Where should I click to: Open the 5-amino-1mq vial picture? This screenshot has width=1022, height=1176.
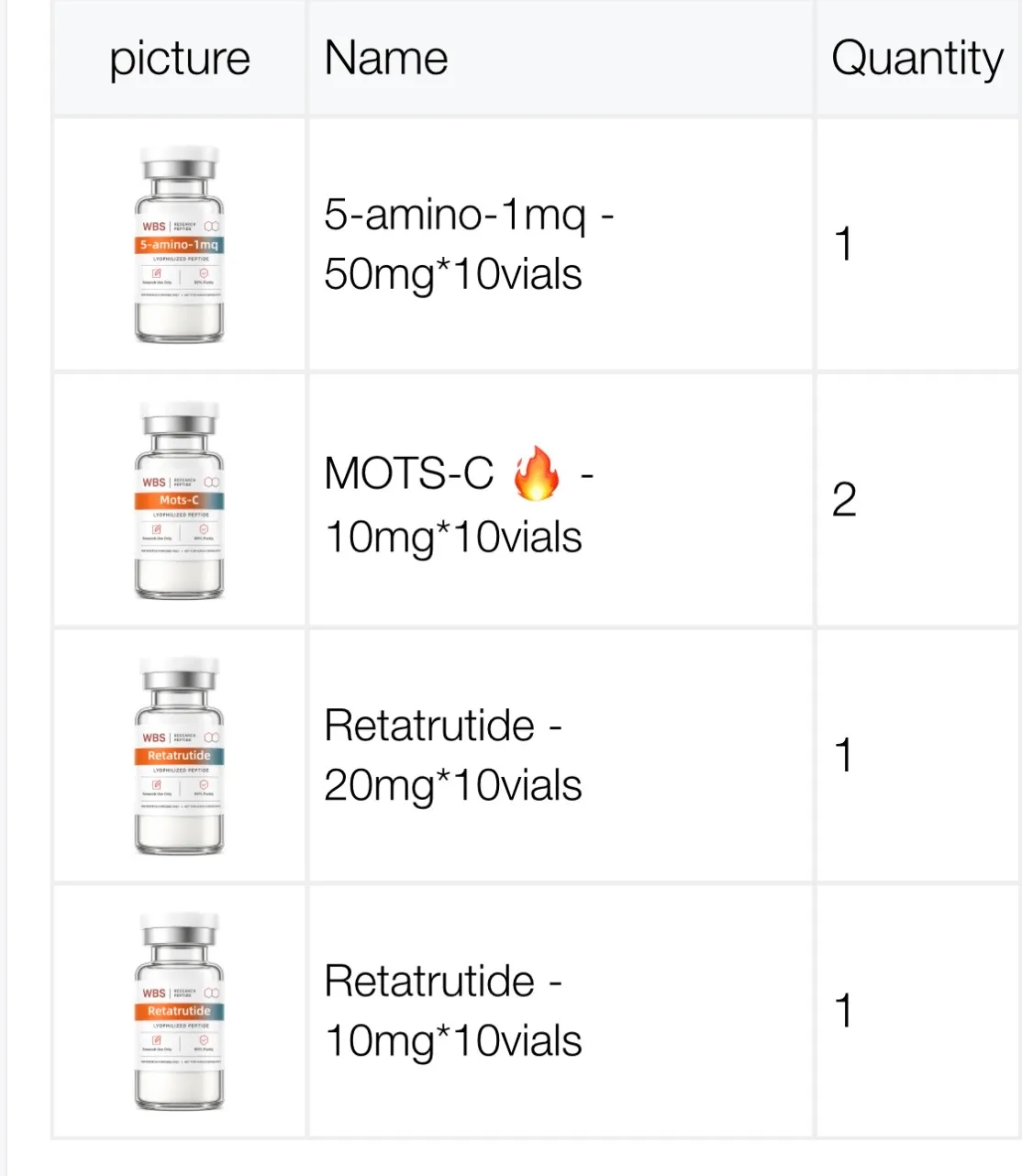(x=179, y=245)
